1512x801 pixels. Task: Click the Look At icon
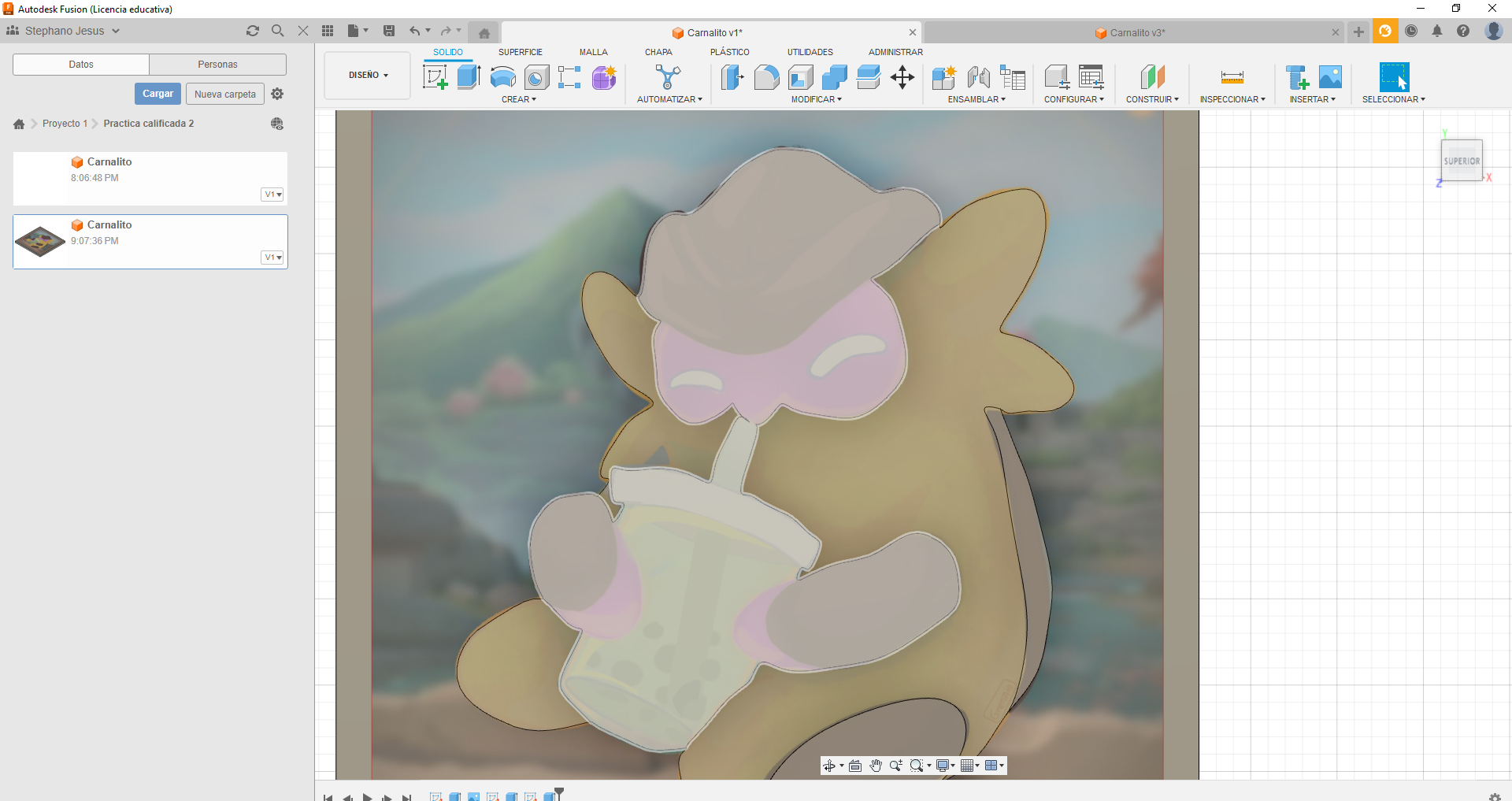pos(855,766)
